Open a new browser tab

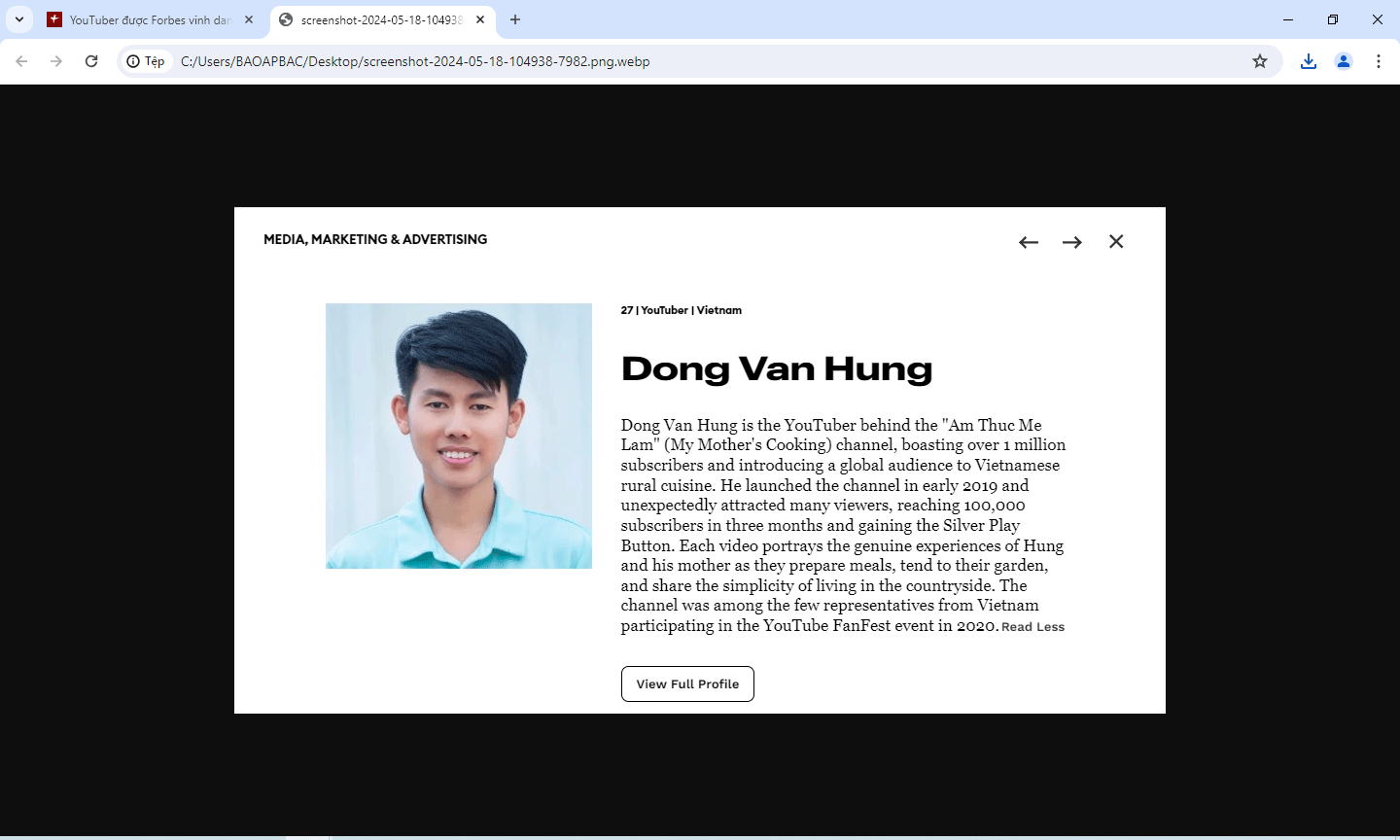(x=515, y=19)
